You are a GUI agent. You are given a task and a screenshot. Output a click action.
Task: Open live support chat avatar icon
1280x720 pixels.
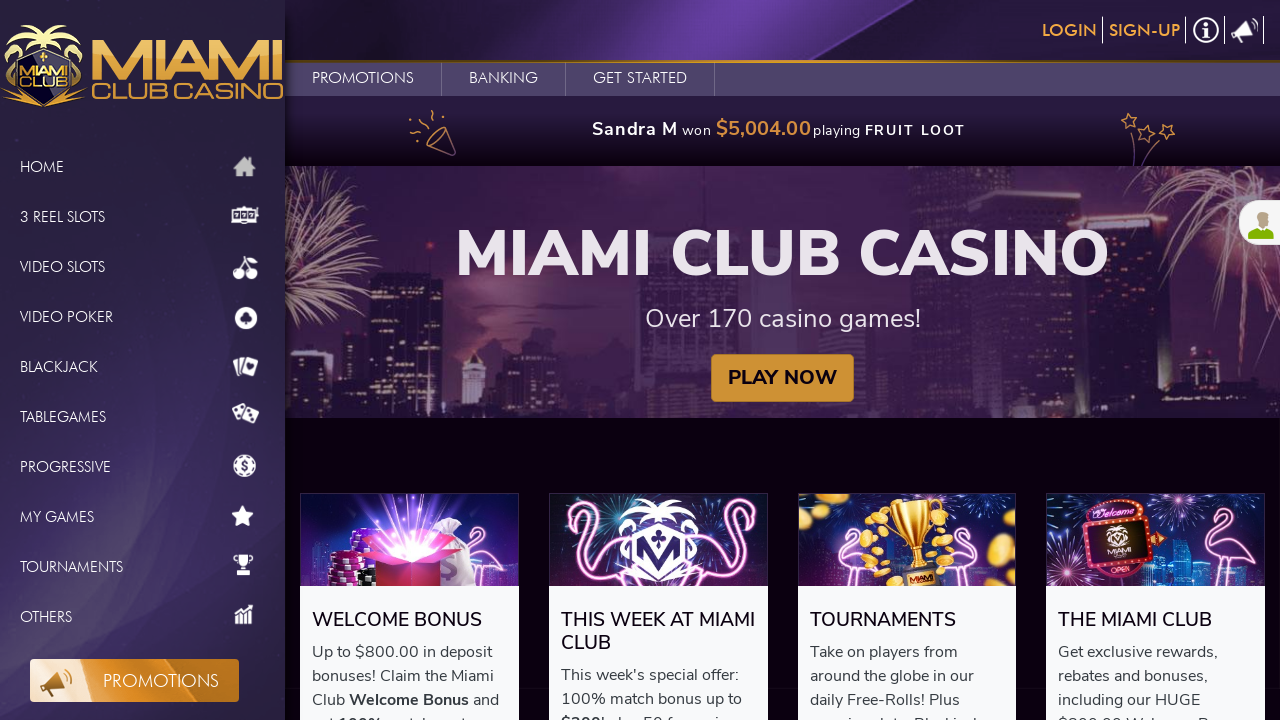pyautogui.click(x=1260, y=222)
